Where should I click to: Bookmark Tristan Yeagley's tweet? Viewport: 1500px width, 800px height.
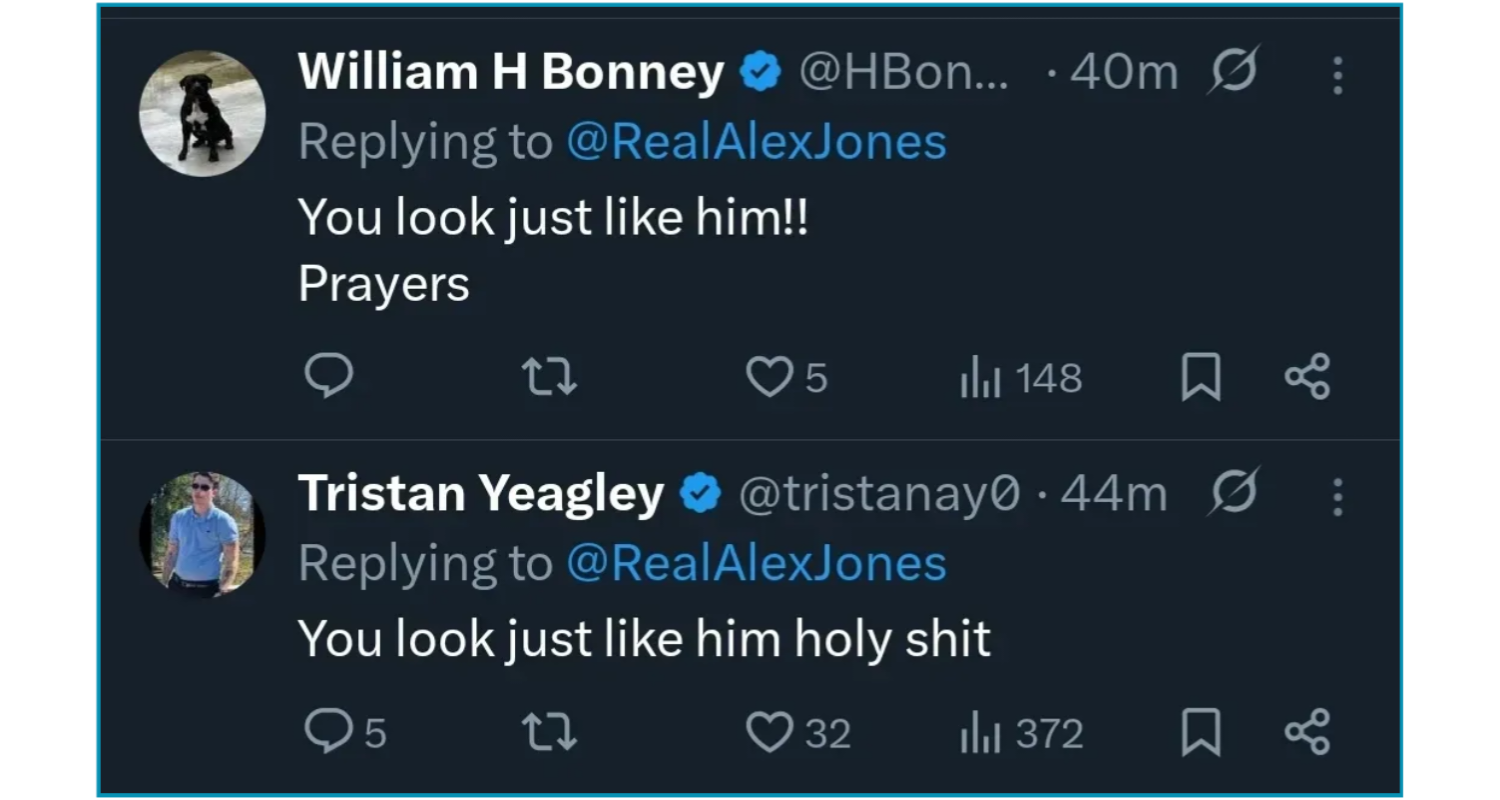pos(1200,732)
